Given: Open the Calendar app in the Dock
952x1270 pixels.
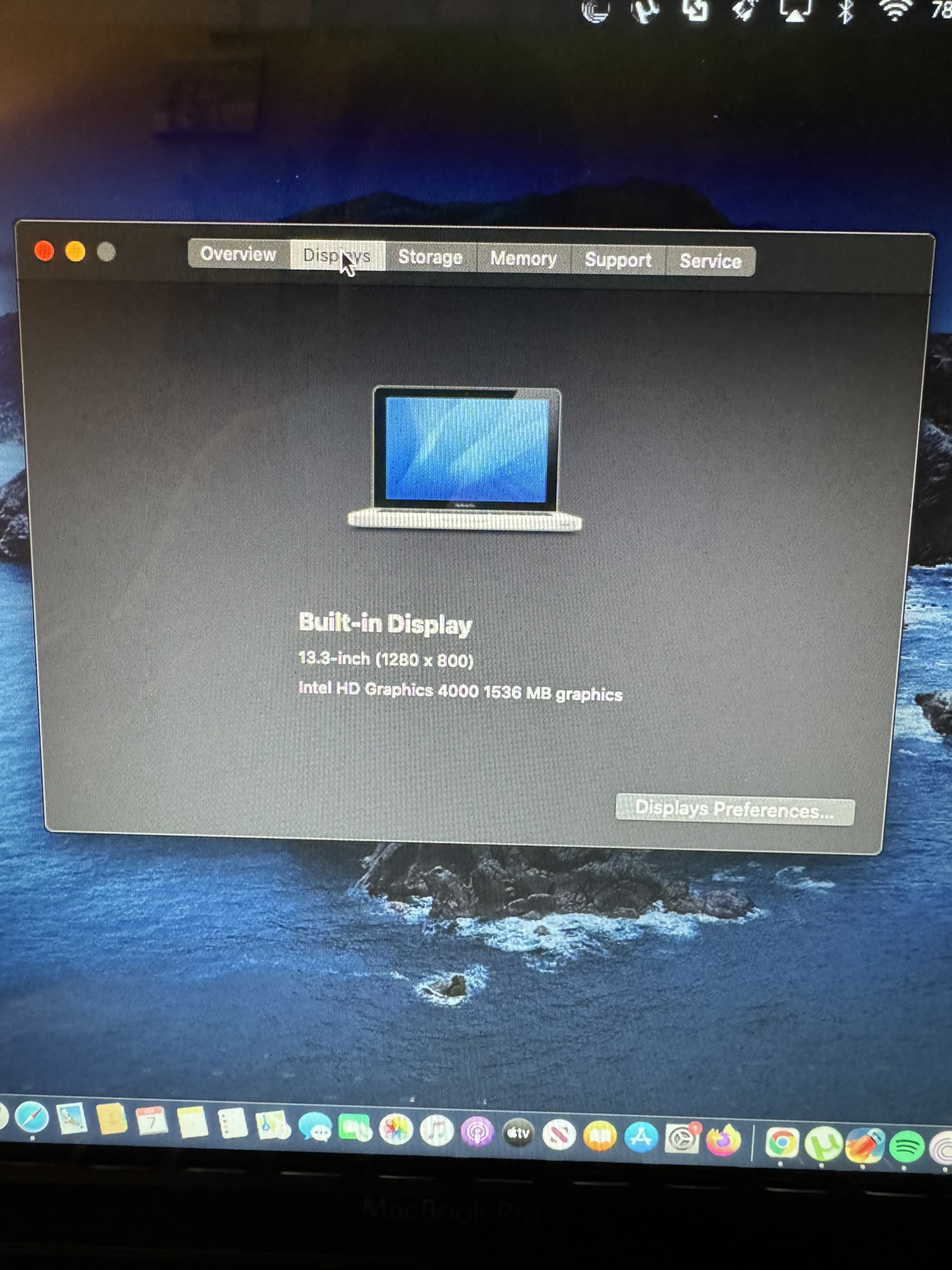Looking at the screenshot, I should point(151,1122).
